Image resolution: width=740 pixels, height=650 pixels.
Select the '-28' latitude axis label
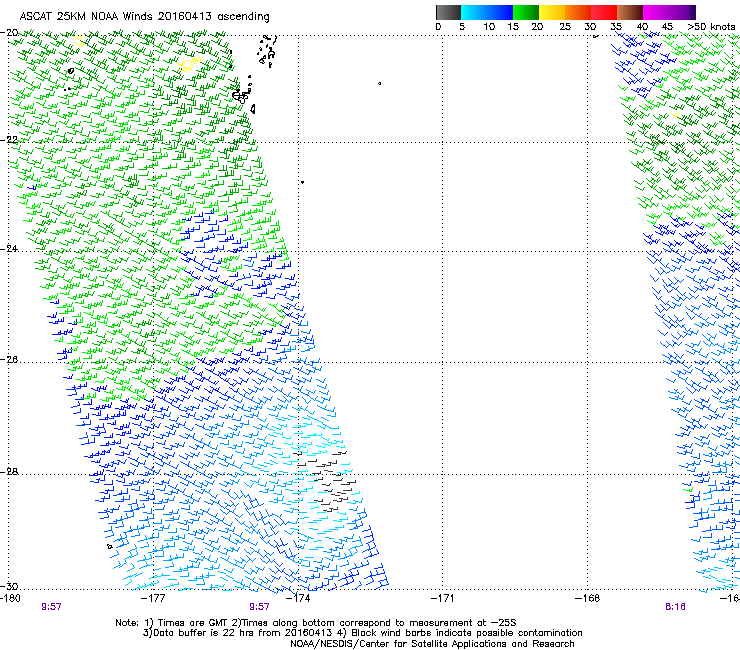[9, 472]
